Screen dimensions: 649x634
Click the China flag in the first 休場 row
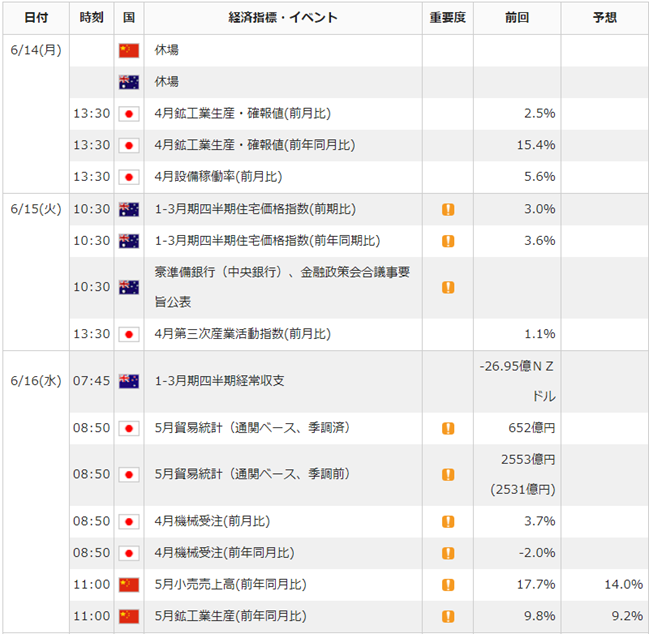click(x=129, y=50)
